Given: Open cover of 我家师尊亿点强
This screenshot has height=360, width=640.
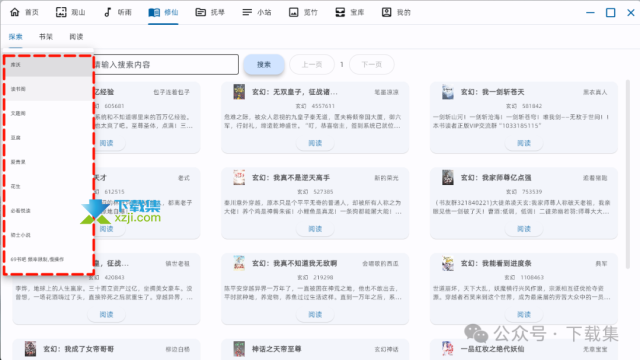Looking at the screenshot, I should (x=448, y=178).
